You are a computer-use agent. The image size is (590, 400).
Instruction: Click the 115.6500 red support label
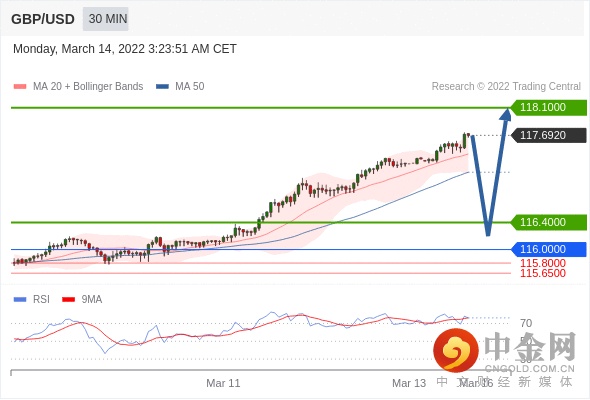(543, 273)
